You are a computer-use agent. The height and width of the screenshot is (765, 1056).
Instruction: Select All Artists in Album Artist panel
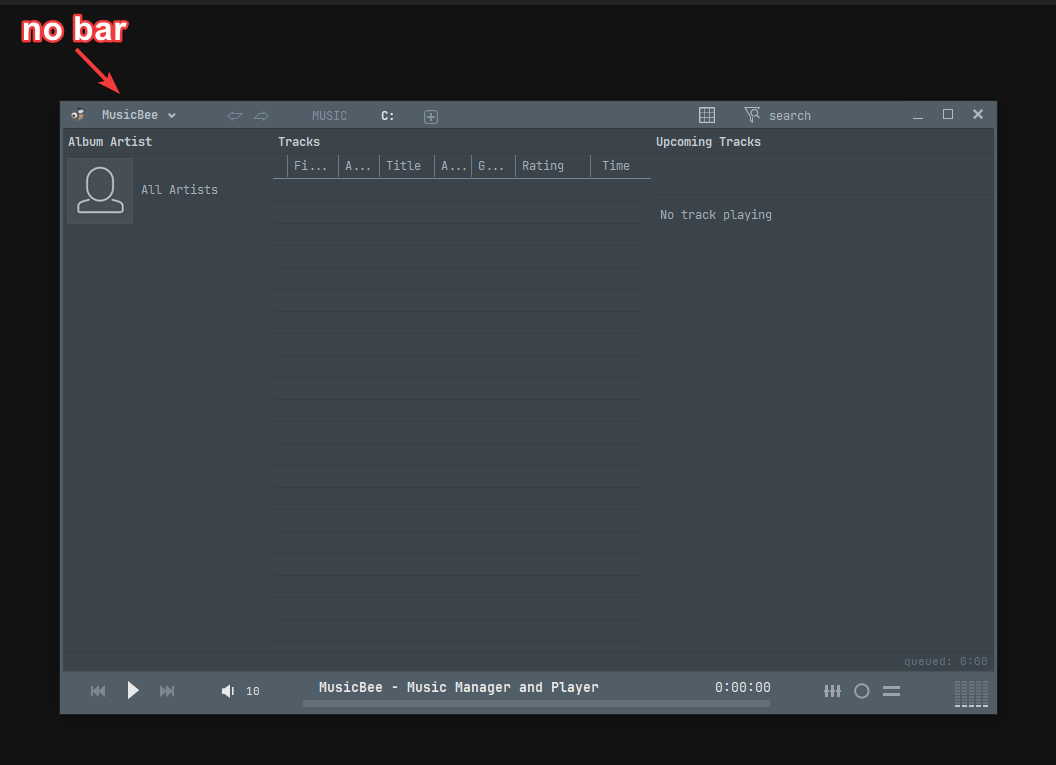[179, 190]
